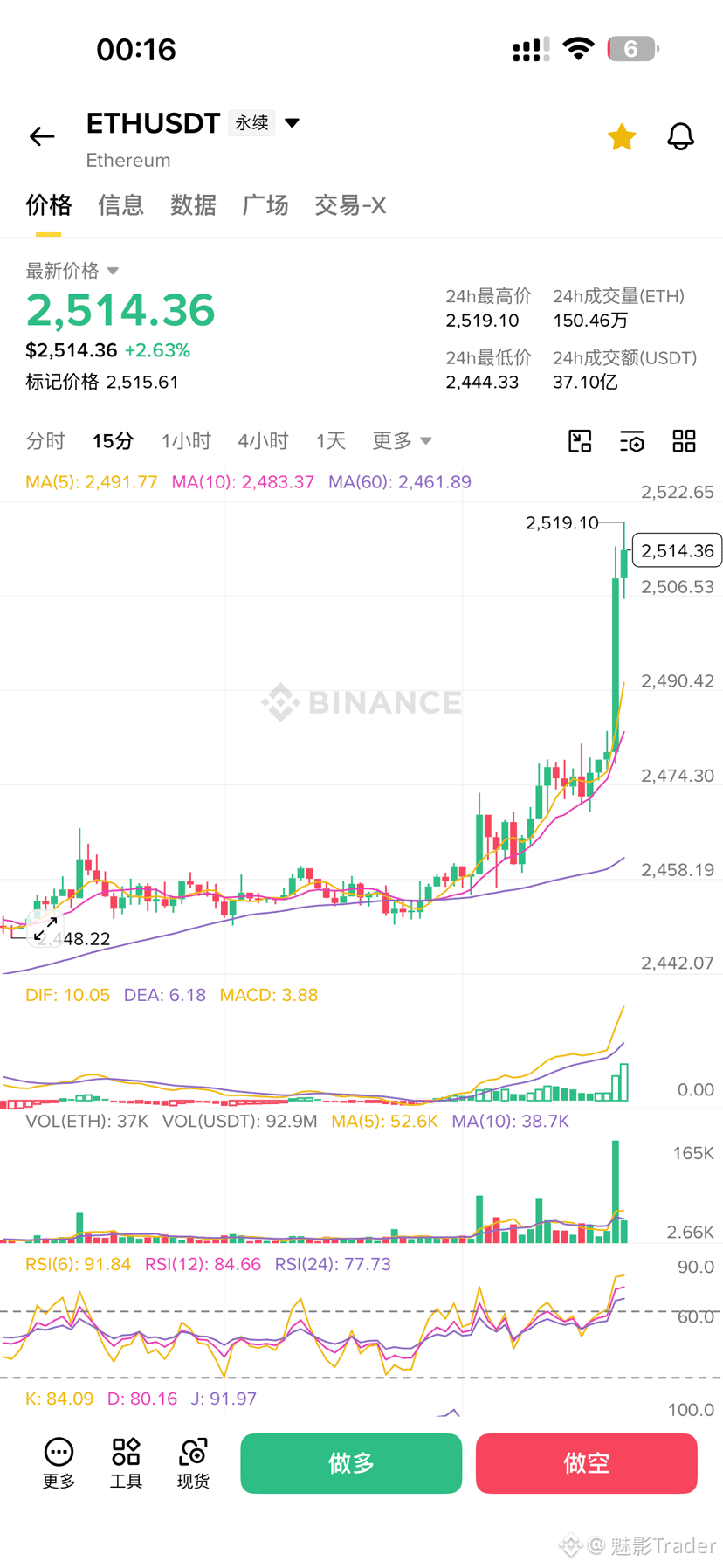
Task: Open the 更多 menu at bottom
Action: click(59, 1463)
